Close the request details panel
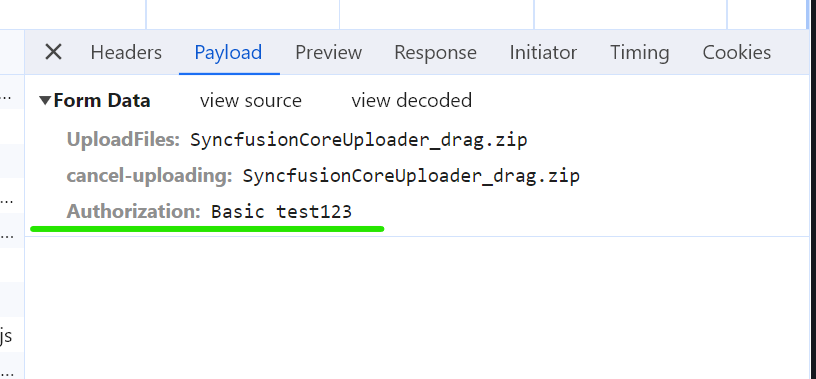Image resolution: width=816 pixels, height=379 pixels. click(x=53, y=52)
